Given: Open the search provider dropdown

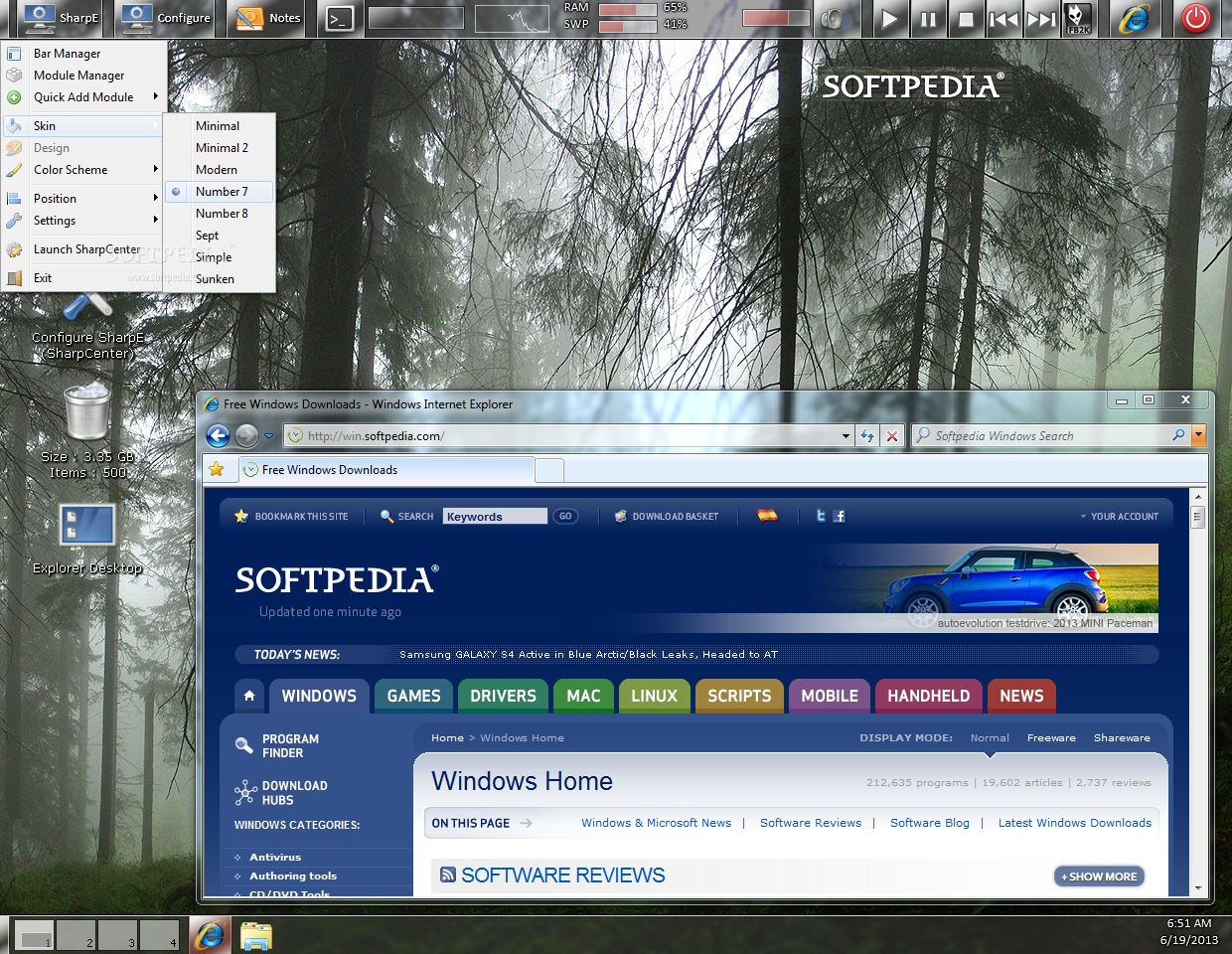Looking at the screenshot, I should pos(1198,435).
